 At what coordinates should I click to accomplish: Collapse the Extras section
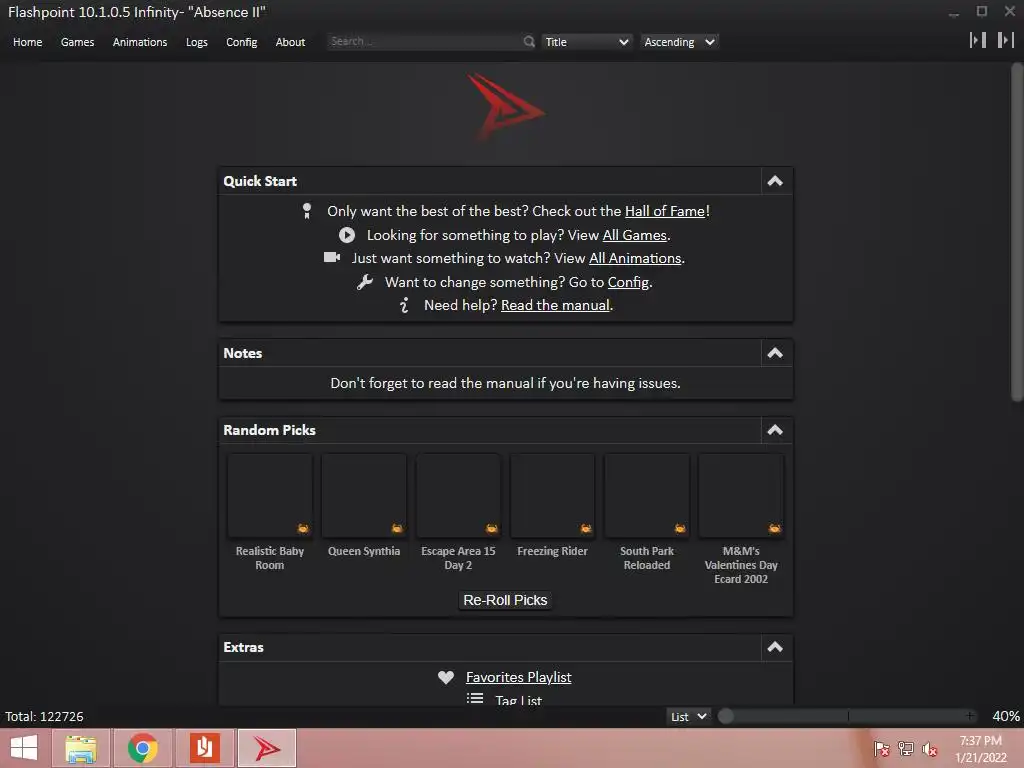[775, 647]
